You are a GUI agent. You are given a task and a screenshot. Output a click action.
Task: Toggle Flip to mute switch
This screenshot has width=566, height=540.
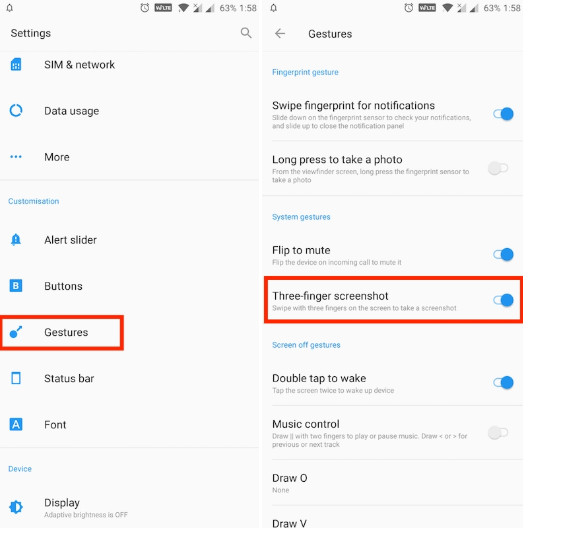[x=503, y=254]
